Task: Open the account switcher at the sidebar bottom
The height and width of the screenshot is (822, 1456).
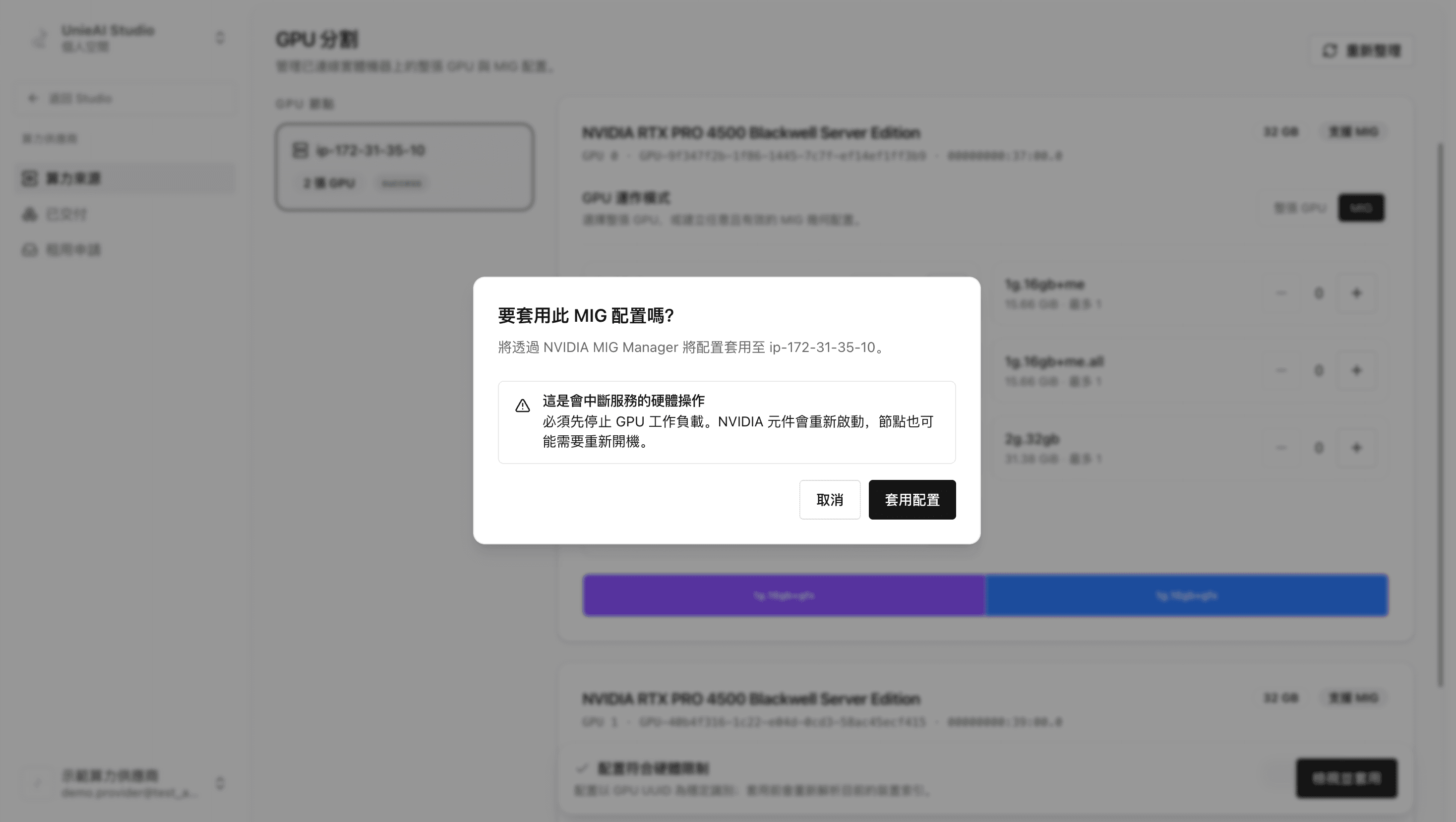Action: pos(220,783)
